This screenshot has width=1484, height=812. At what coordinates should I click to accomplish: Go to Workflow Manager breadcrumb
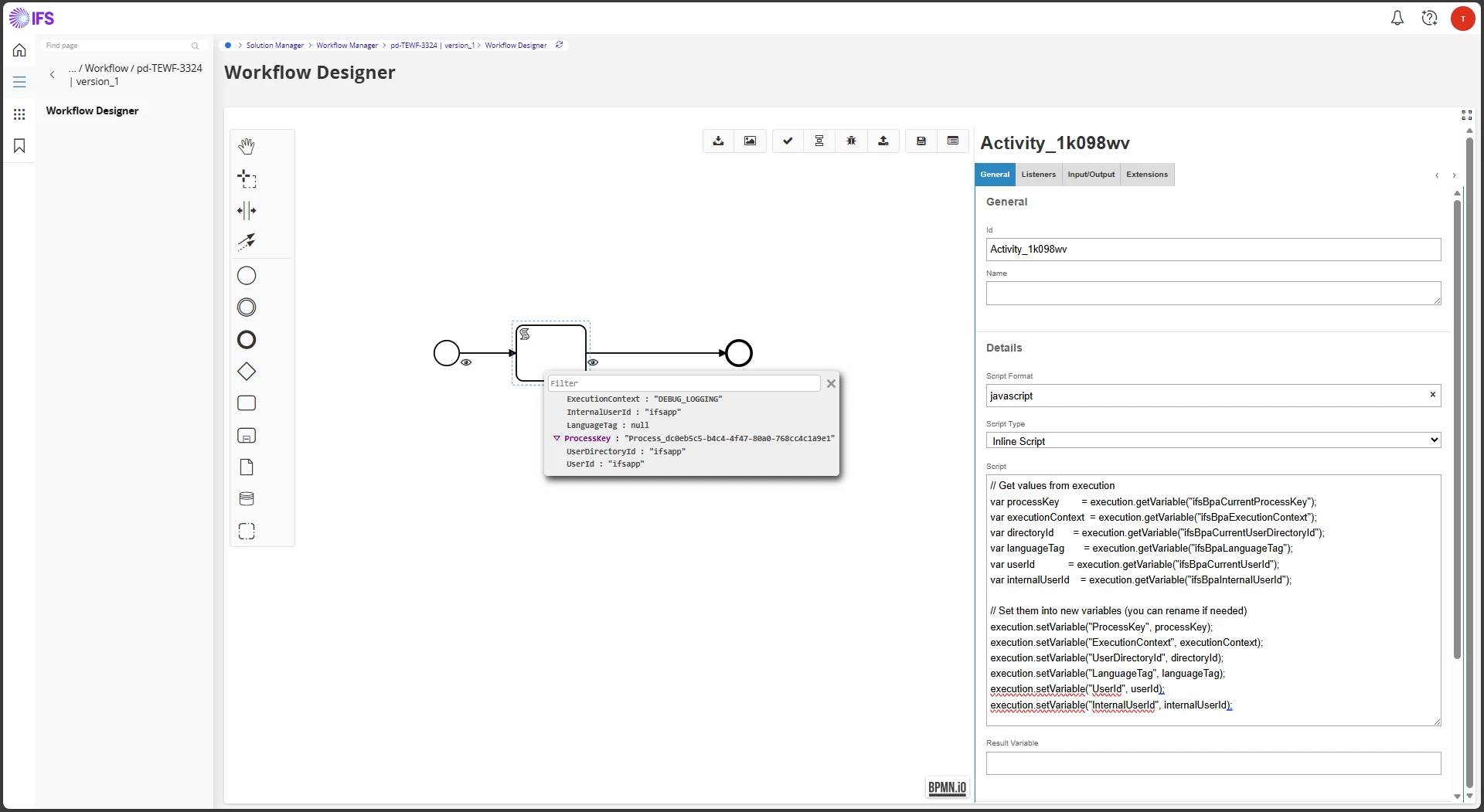pos(347,46)
